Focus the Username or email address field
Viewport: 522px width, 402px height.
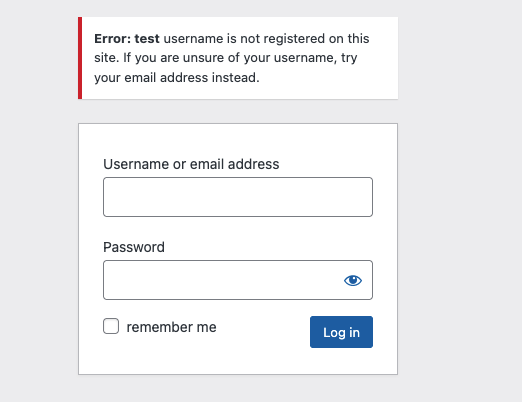point(238,197)
